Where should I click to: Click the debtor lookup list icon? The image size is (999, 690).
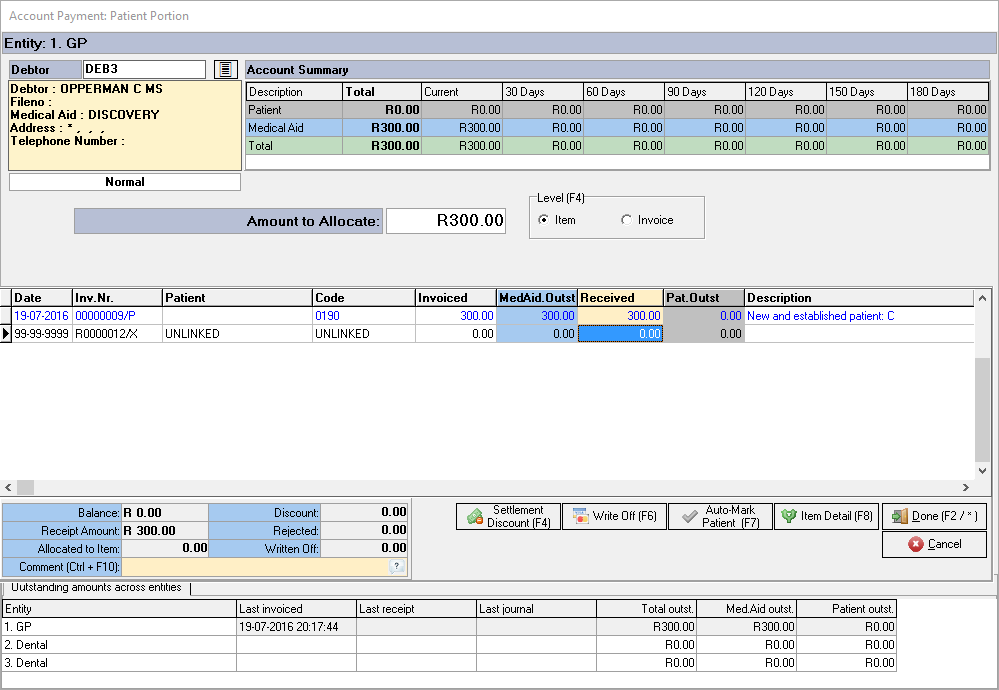click(226, 69)
